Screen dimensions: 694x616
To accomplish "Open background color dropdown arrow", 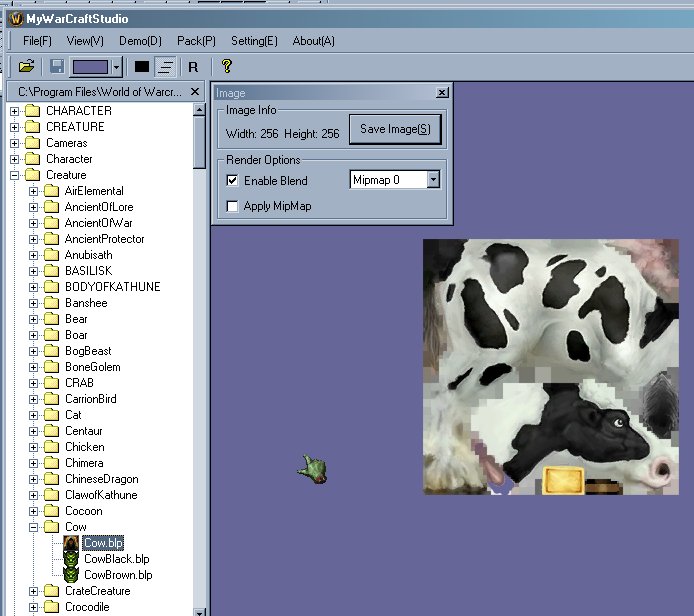I will [116, 67].
